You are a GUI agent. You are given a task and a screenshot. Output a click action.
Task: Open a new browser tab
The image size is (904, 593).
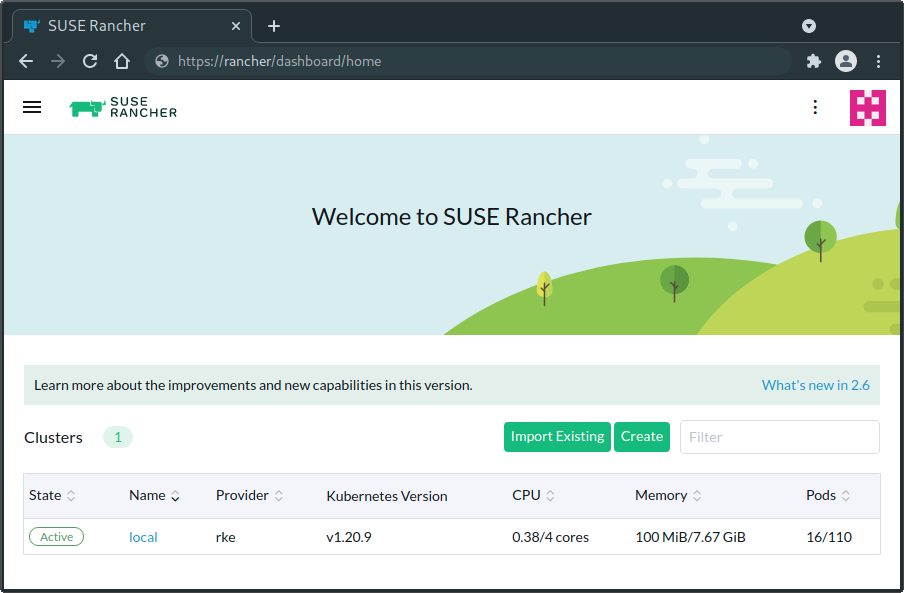click(274, 26)
